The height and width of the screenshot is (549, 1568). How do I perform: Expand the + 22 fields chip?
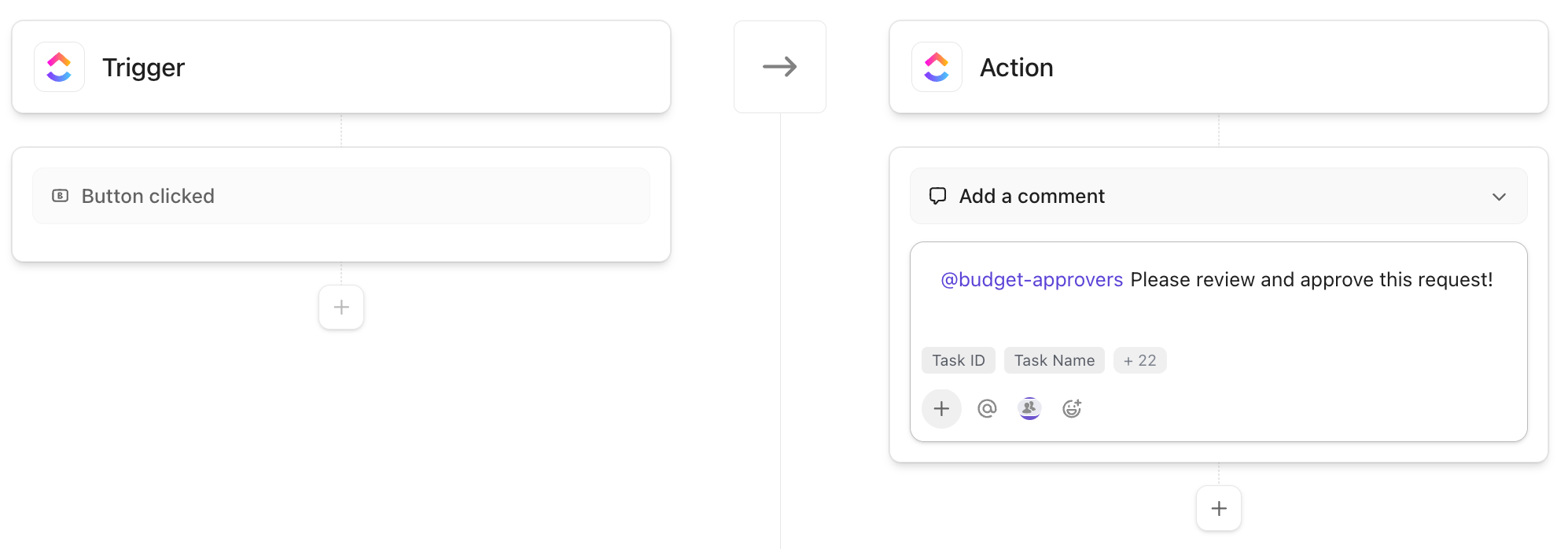click(1139, 359)
